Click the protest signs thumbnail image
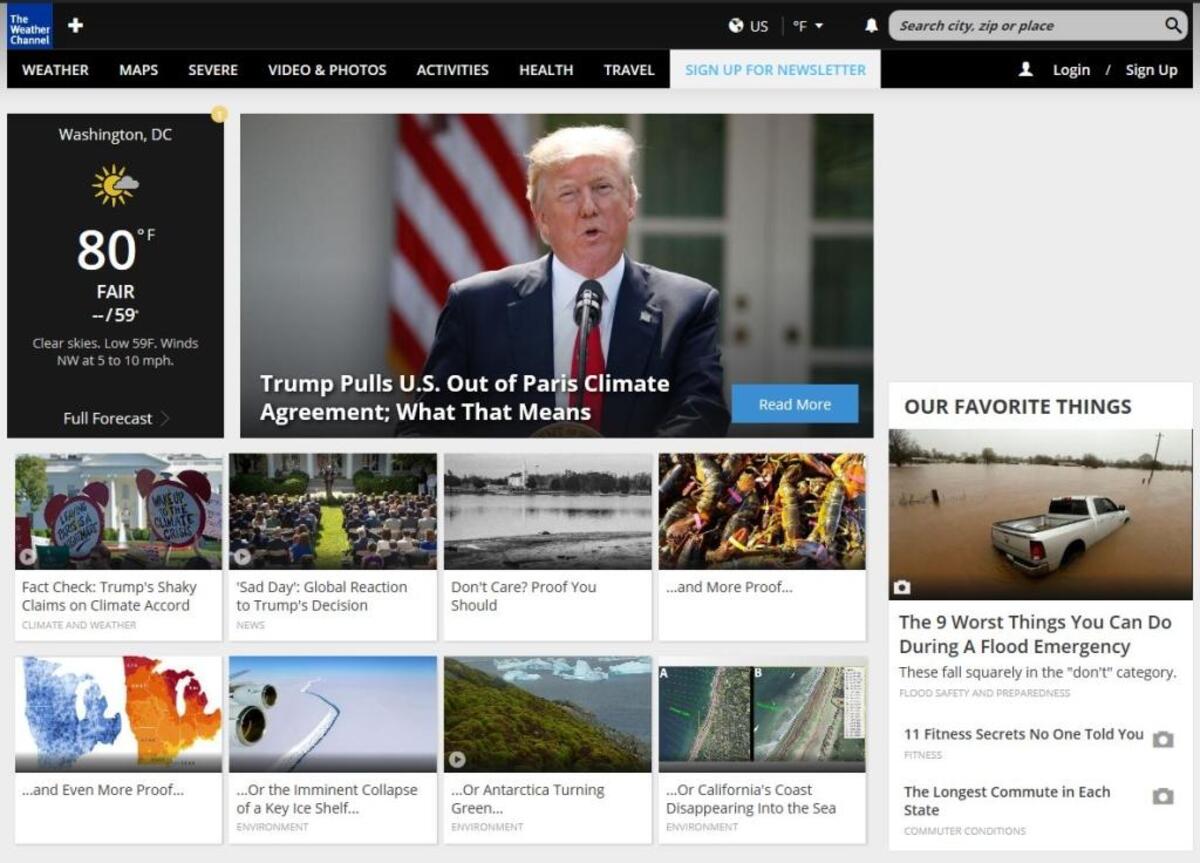 pos(118,511)
